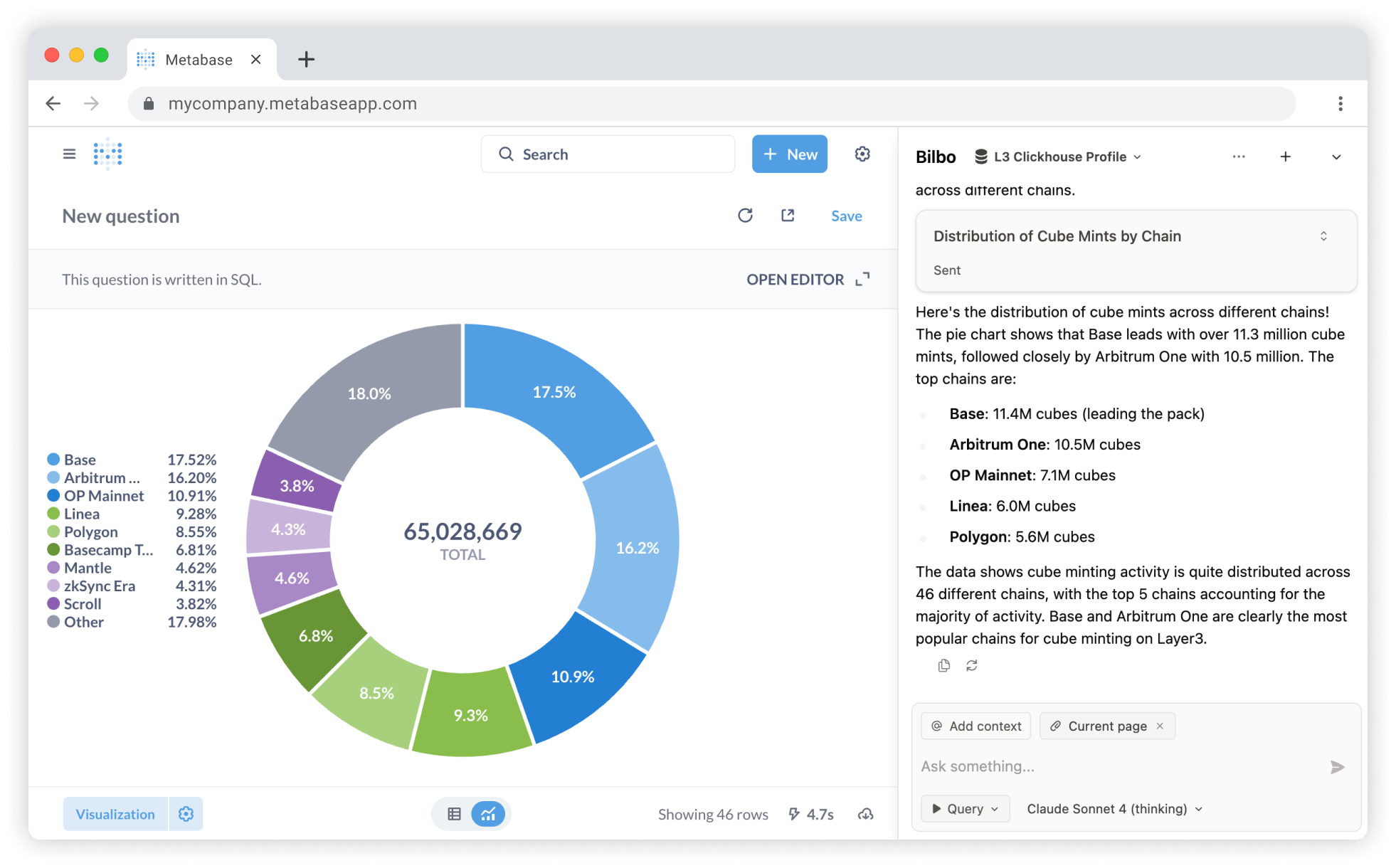Refresh the question results
The height and width of the screenshot is (868, 1396).
click(x=745, y=216)
